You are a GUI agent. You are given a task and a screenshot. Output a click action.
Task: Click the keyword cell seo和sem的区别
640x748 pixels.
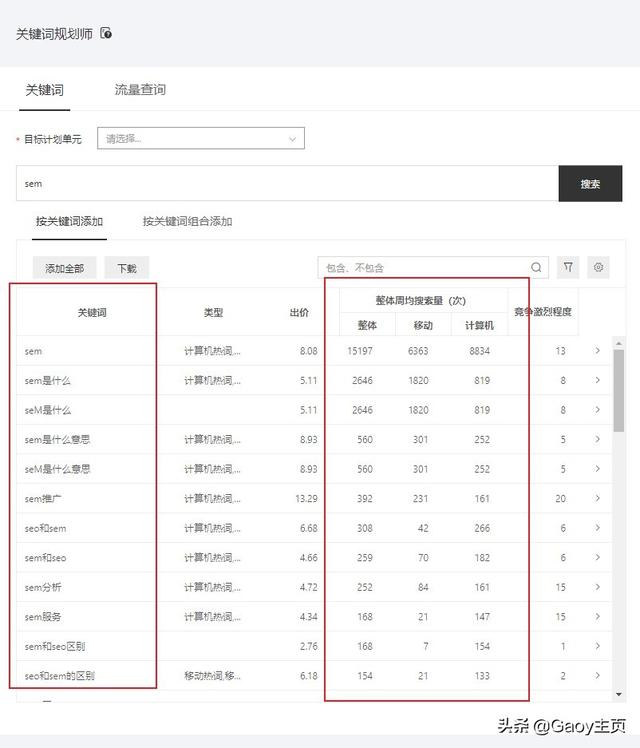[60, 676]
